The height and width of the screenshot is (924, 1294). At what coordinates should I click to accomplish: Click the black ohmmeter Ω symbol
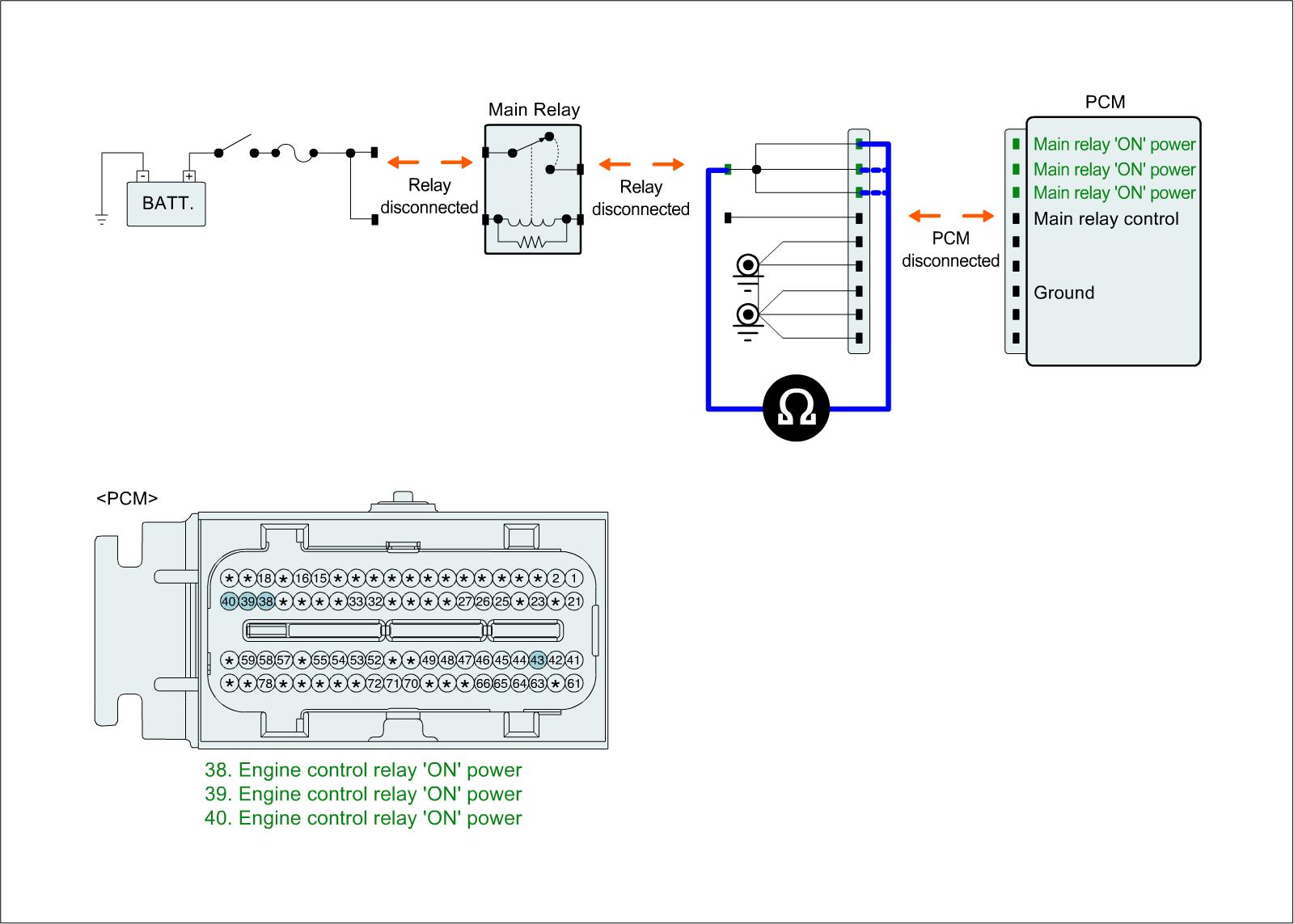796,408
